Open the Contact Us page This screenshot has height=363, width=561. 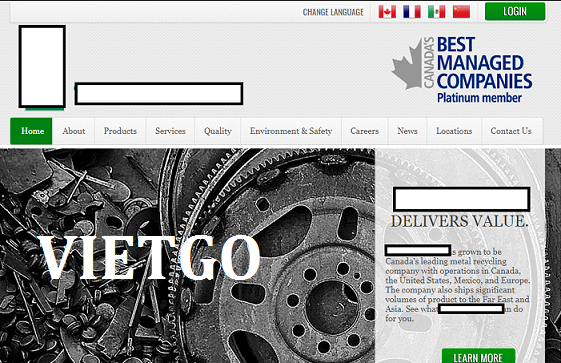pyautogui.click(x=511, y=131)
